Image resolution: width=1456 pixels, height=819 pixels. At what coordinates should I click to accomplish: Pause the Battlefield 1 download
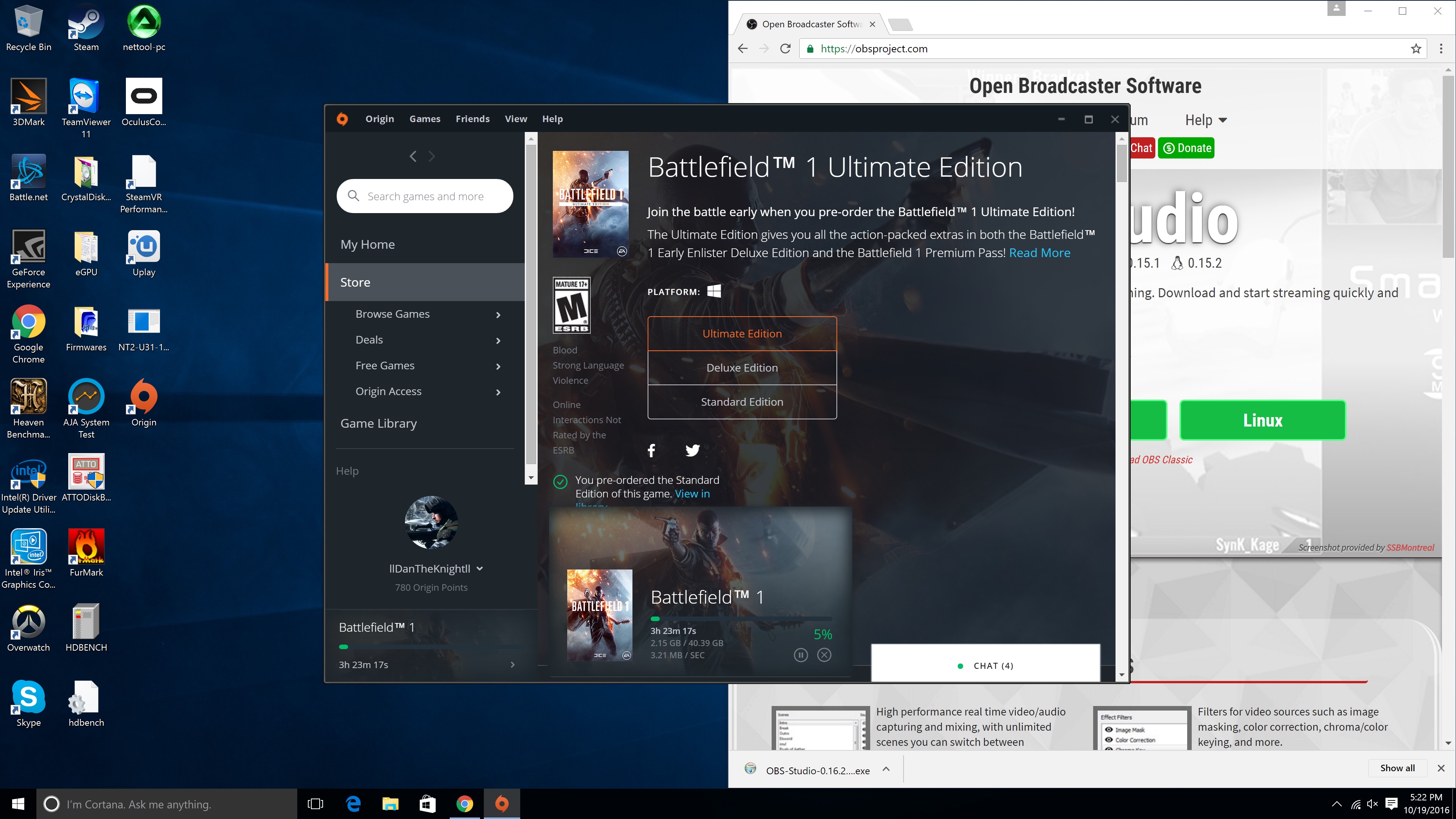(x=800, y=655)
